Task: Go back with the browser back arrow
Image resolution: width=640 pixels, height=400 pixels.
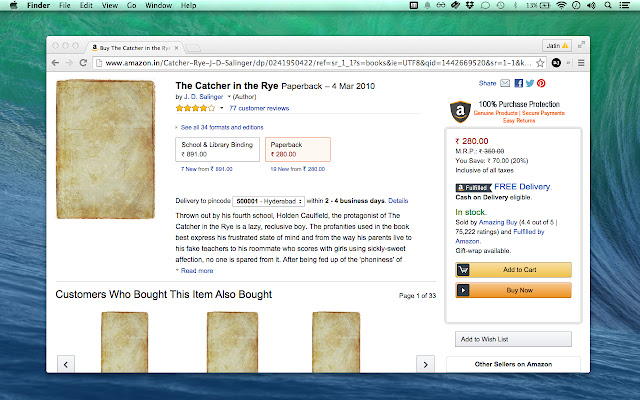Action: click(56, 63)
